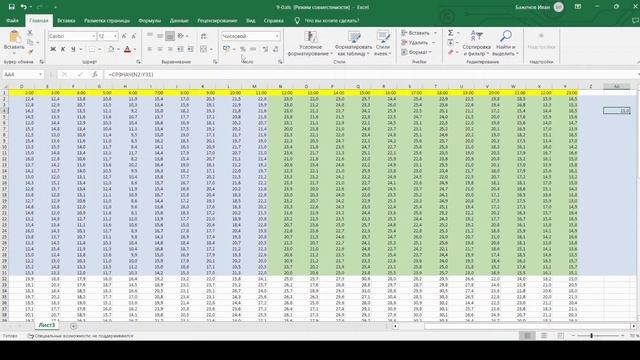
Task: Click the cell borders icon
Action: 92,49
